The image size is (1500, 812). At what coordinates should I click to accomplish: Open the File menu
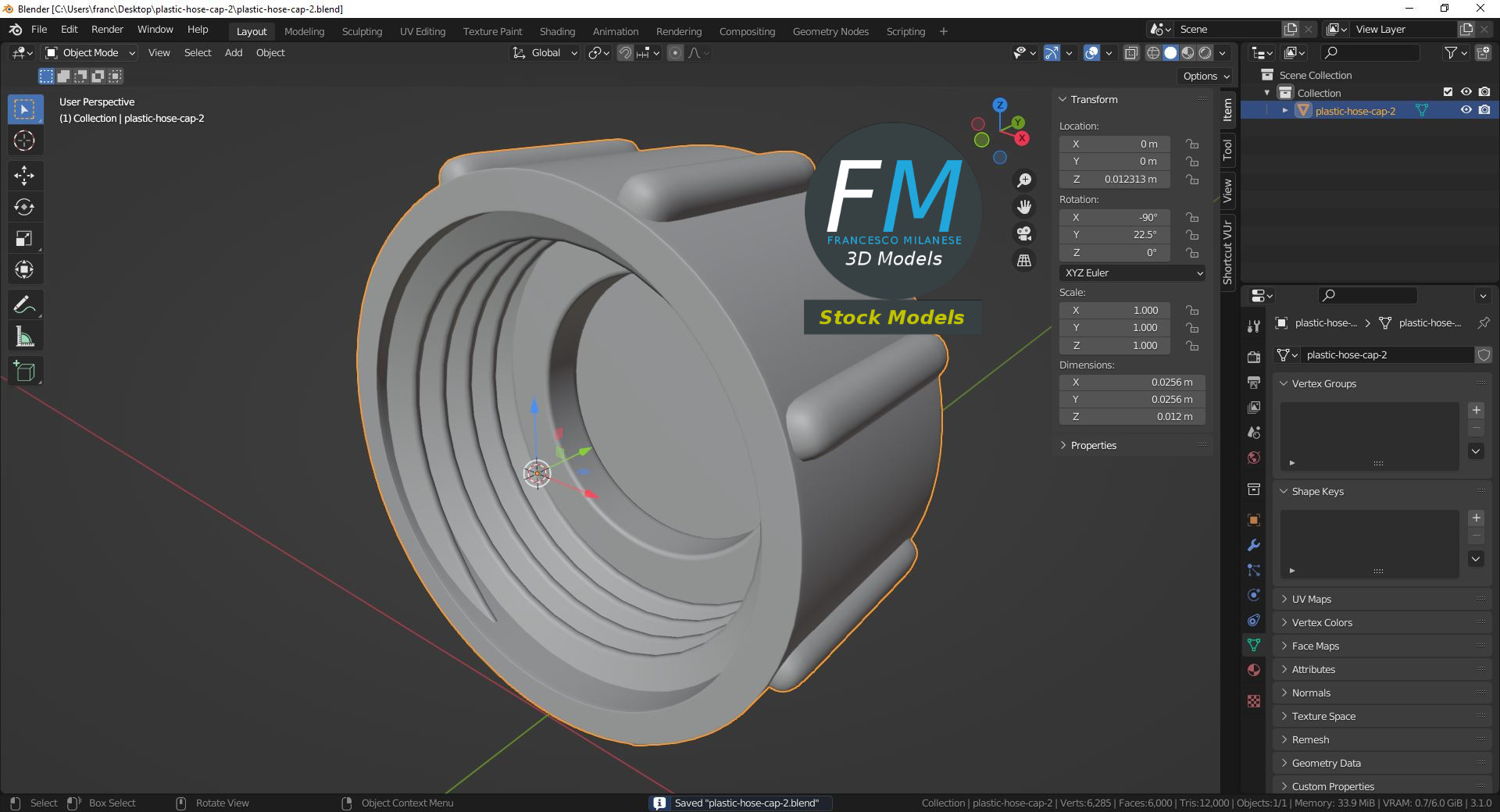pos(39,30)
